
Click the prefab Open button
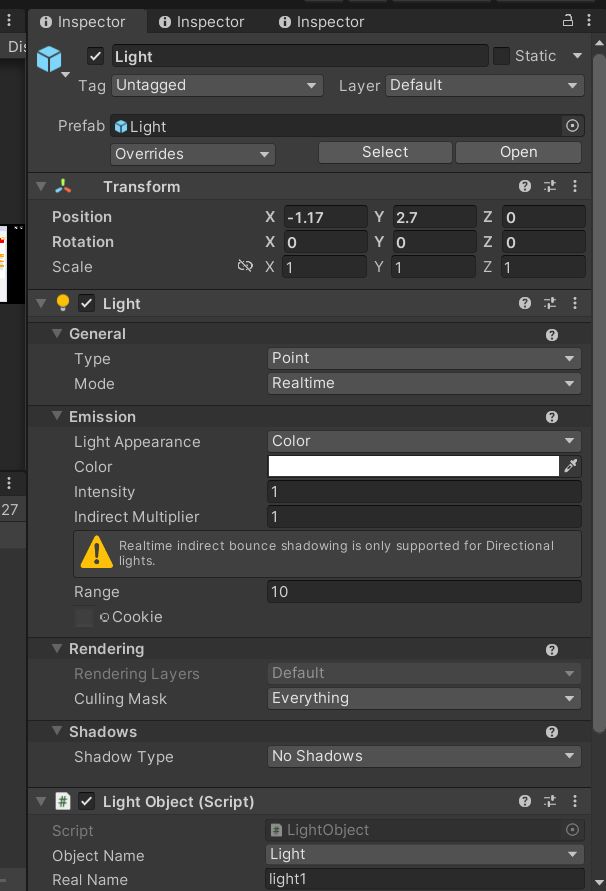pyautogui.click(x=518, y=152)
